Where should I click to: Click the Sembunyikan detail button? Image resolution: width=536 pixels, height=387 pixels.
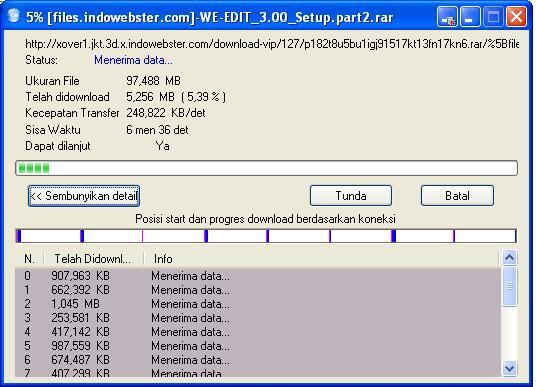tap(84, 196)
